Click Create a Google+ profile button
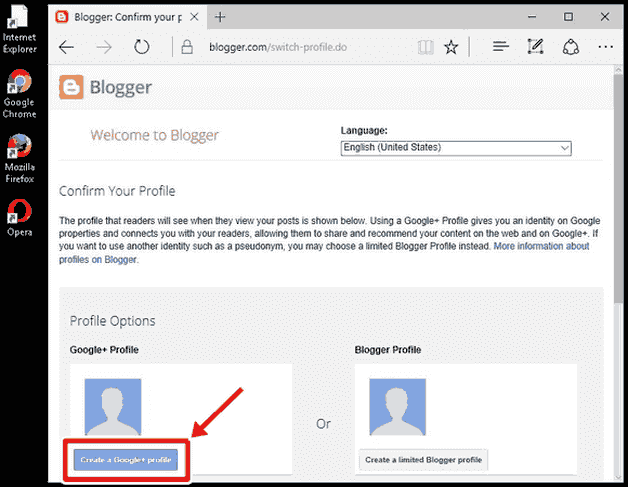The height and width of the screenshot is (487, 628). pos(126,460)
